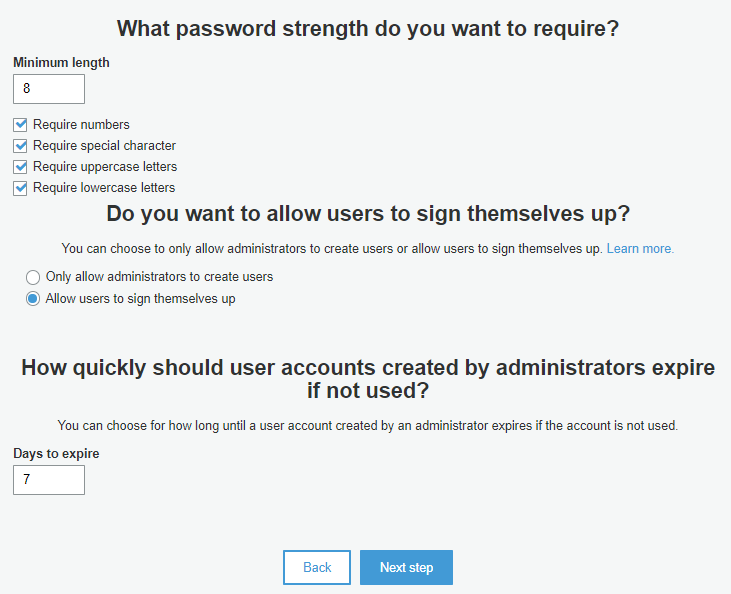
Task: Continue with the Next step button
Action: 406,567
